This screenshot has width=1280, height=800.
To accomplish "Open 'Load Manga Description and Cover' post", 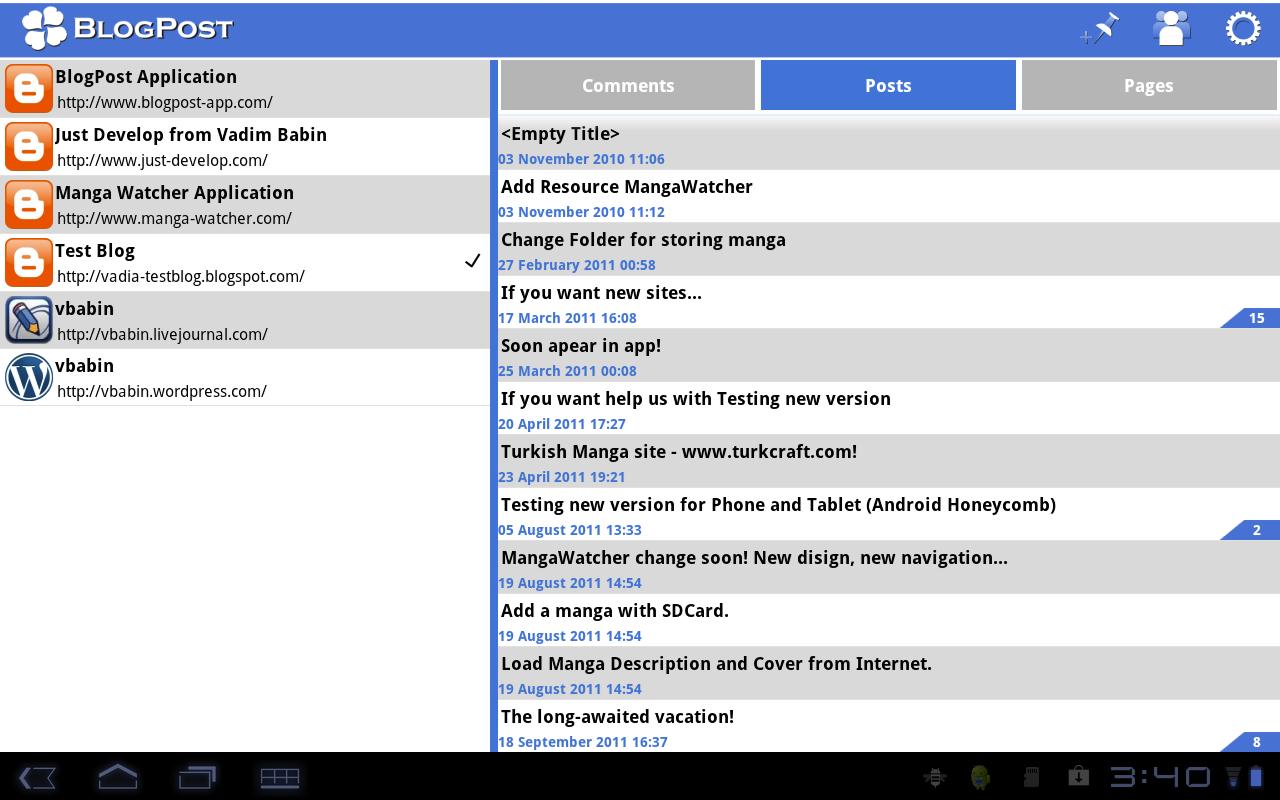I will click(x=889, y=673).
